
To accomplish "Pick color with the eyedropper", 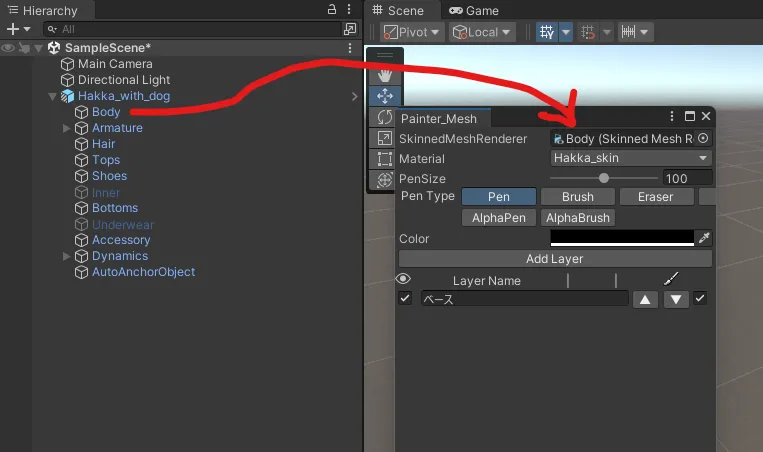I will (704, 238).
